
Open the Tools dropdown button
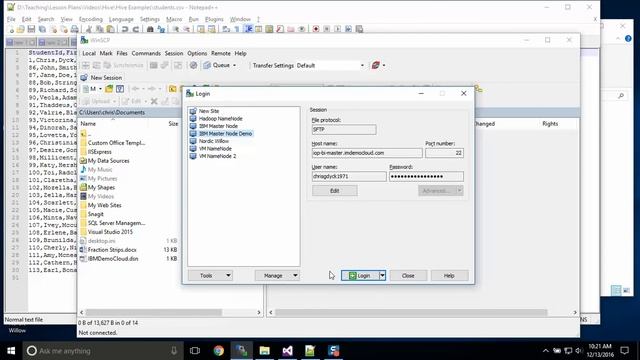[210, 276]
